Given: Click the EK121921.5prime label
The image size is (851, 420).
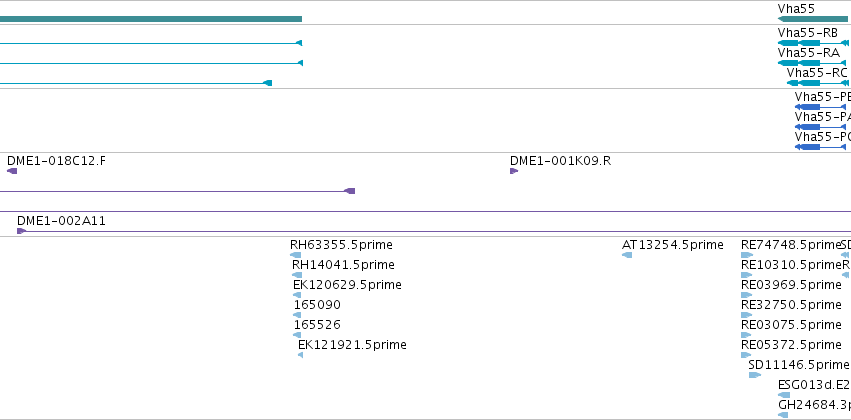Looking at the screenshot, I should tap(352, 345).
